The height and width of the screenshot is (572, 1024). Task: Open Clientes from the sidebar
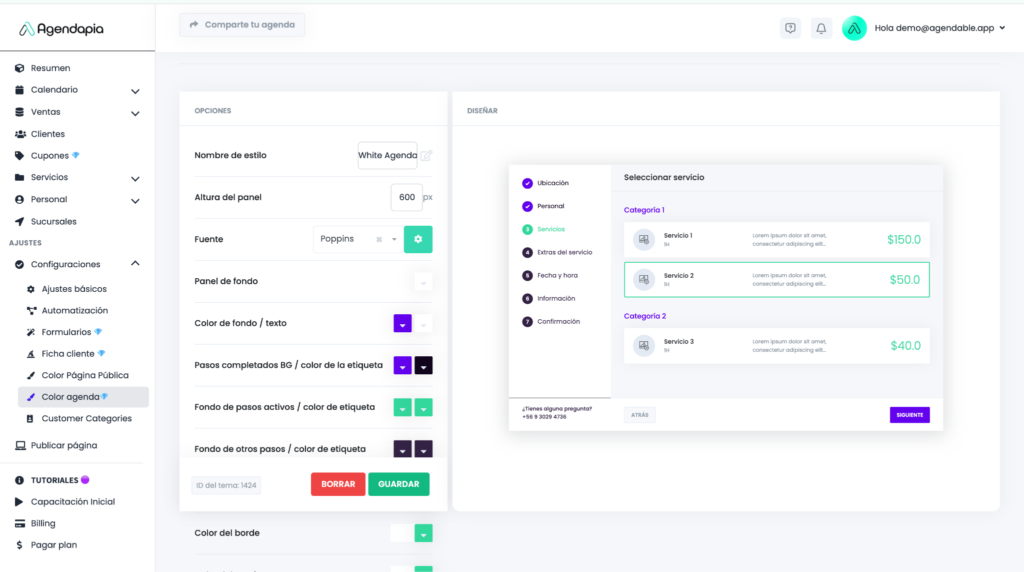pyautogui.click(x=47, y=134)
